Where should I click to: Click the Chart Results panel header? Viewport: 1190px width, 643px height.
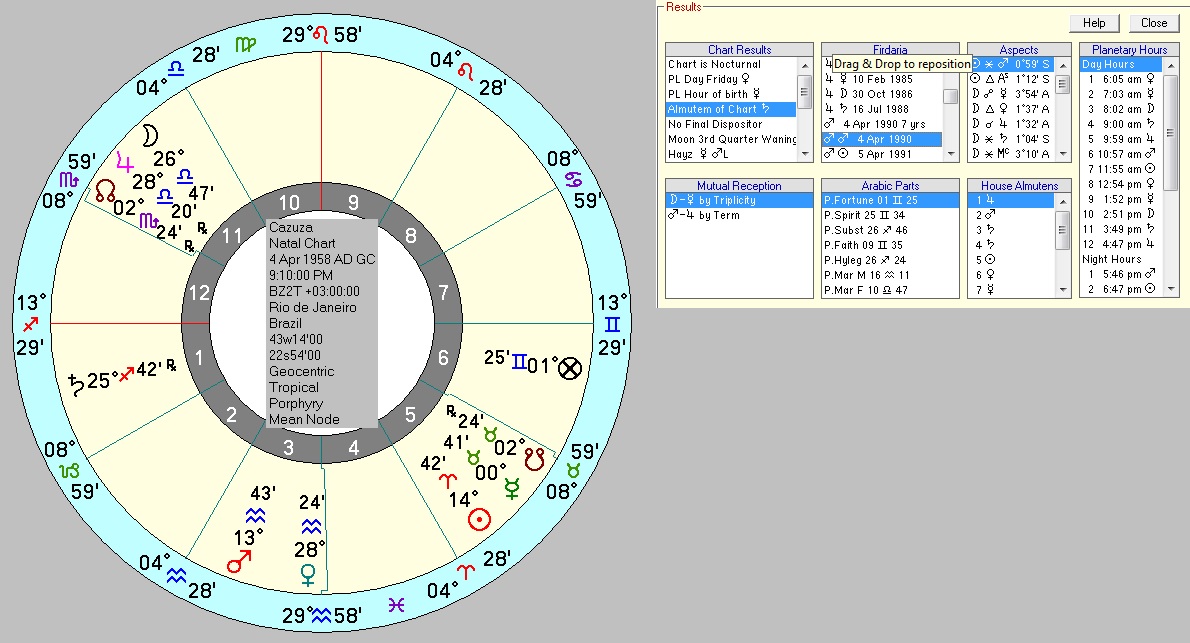point(739,49)
